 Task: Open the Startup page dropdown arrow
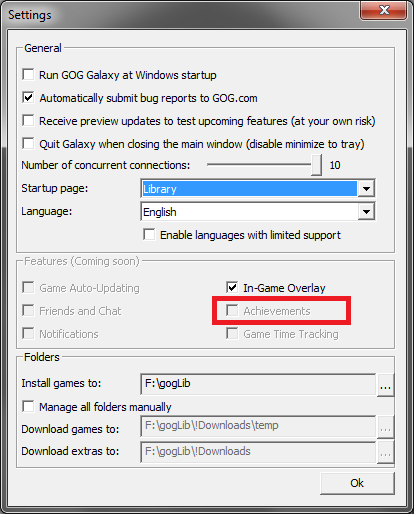[x=366, y=189]
